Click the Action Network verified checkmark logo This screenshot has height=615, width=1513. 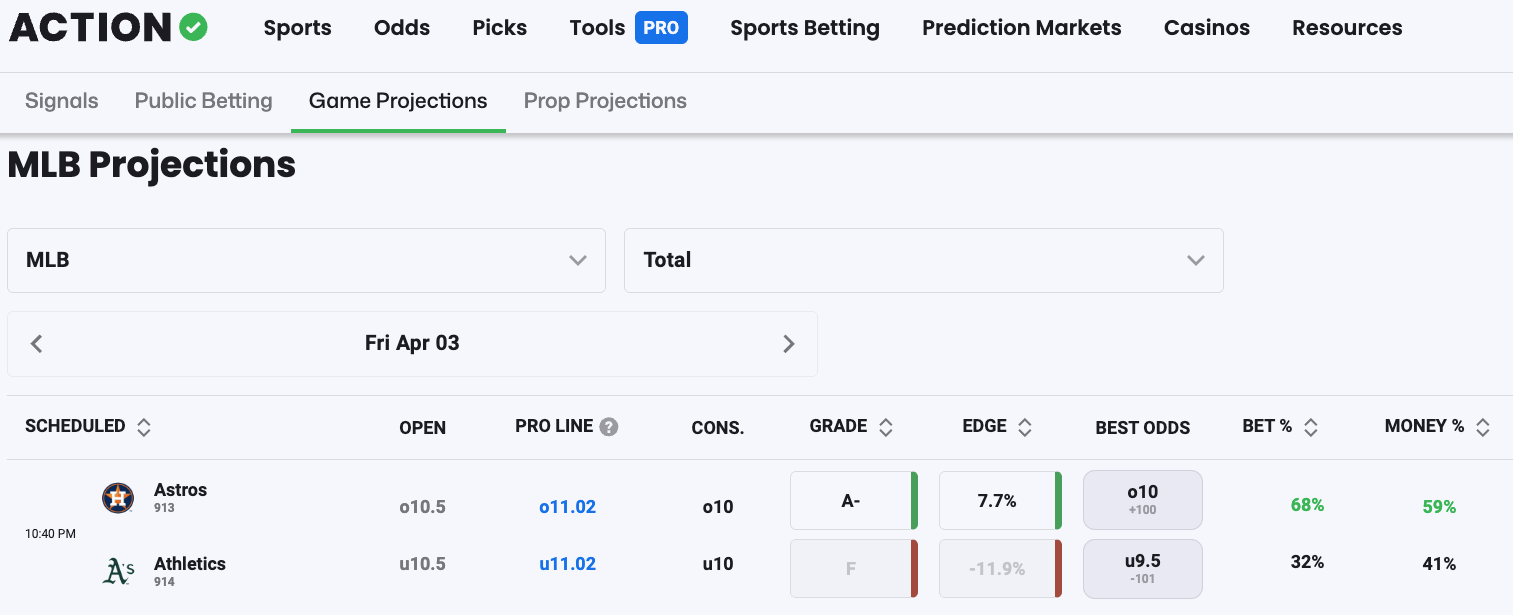tap(193, 28)
